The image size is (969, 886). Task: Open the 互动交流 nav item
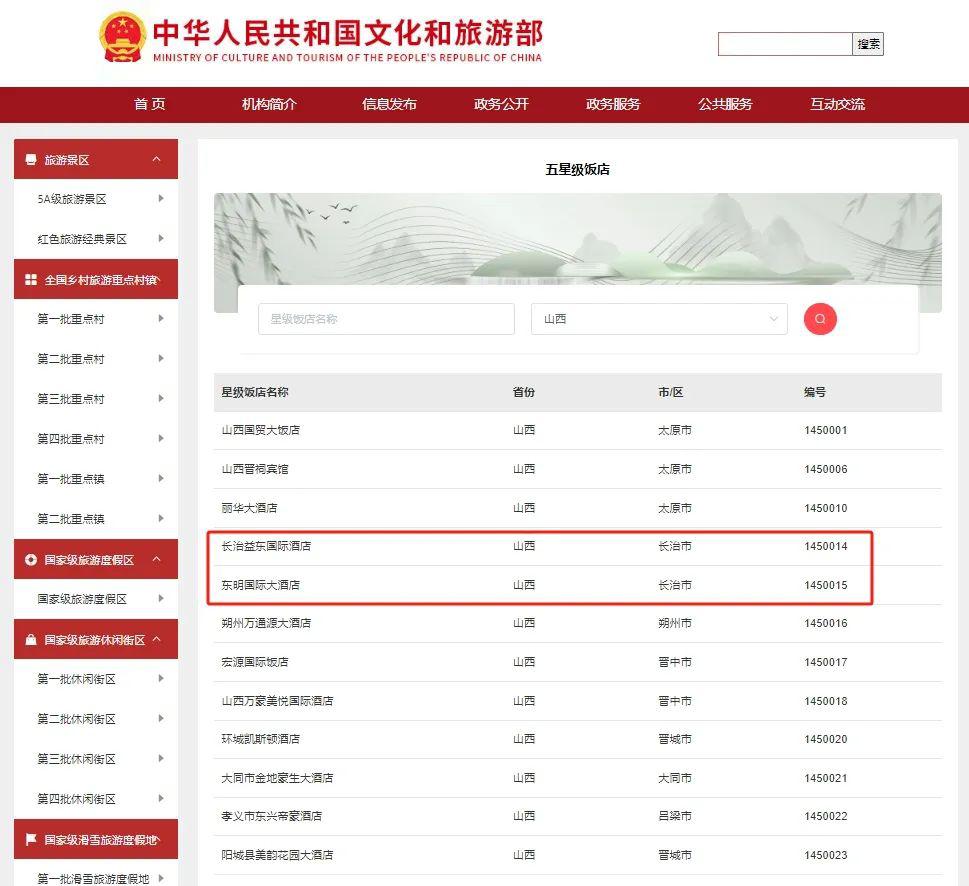tap(837, 104)
